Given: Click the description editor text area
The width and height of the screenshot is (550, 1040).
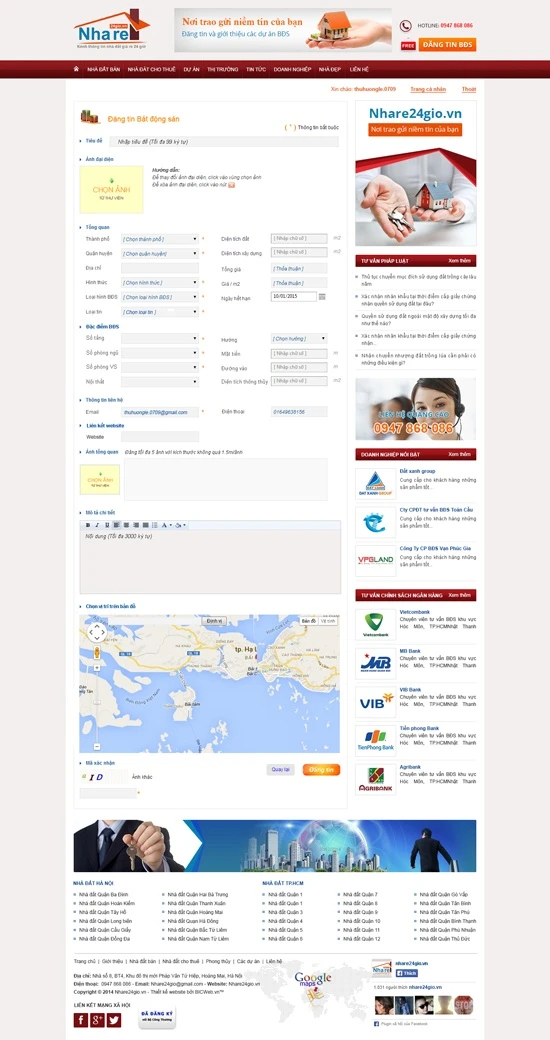Looking at the screenshot, I should (210, 561).
